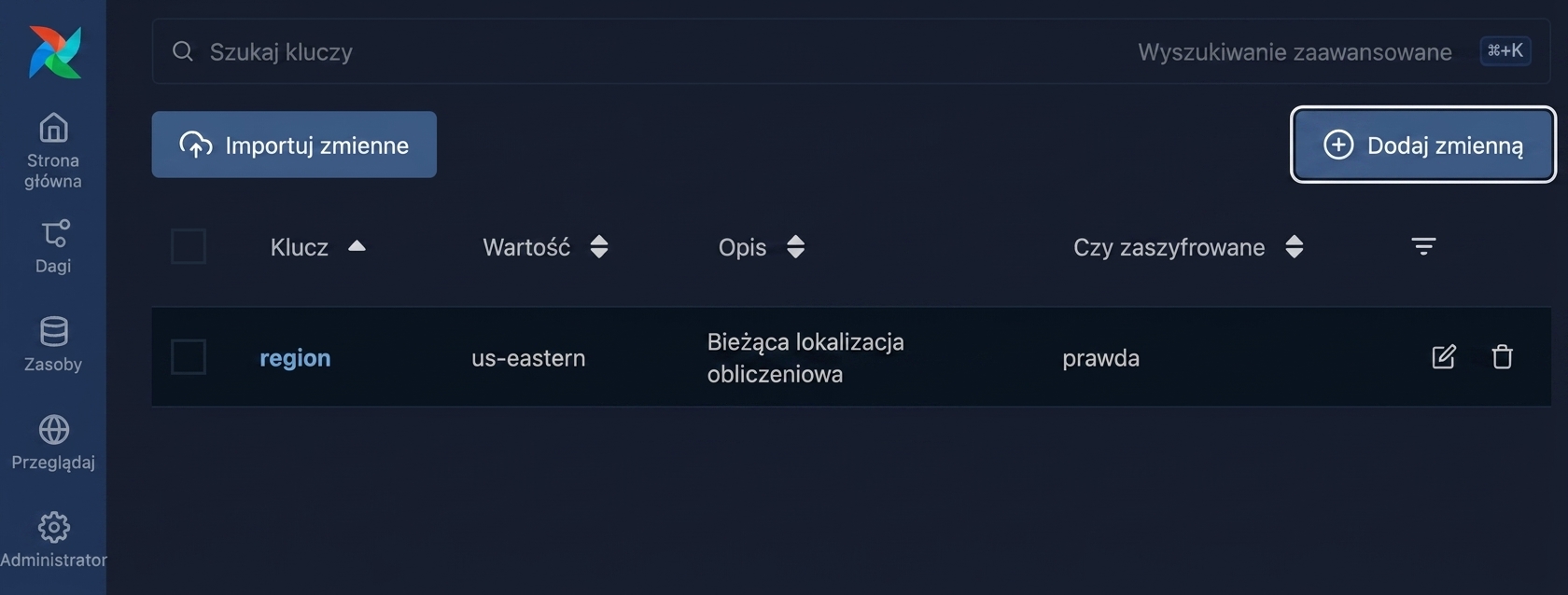Open the region variable link
The width and height of the screenshot is (1568, 595).
coord(295,358)
